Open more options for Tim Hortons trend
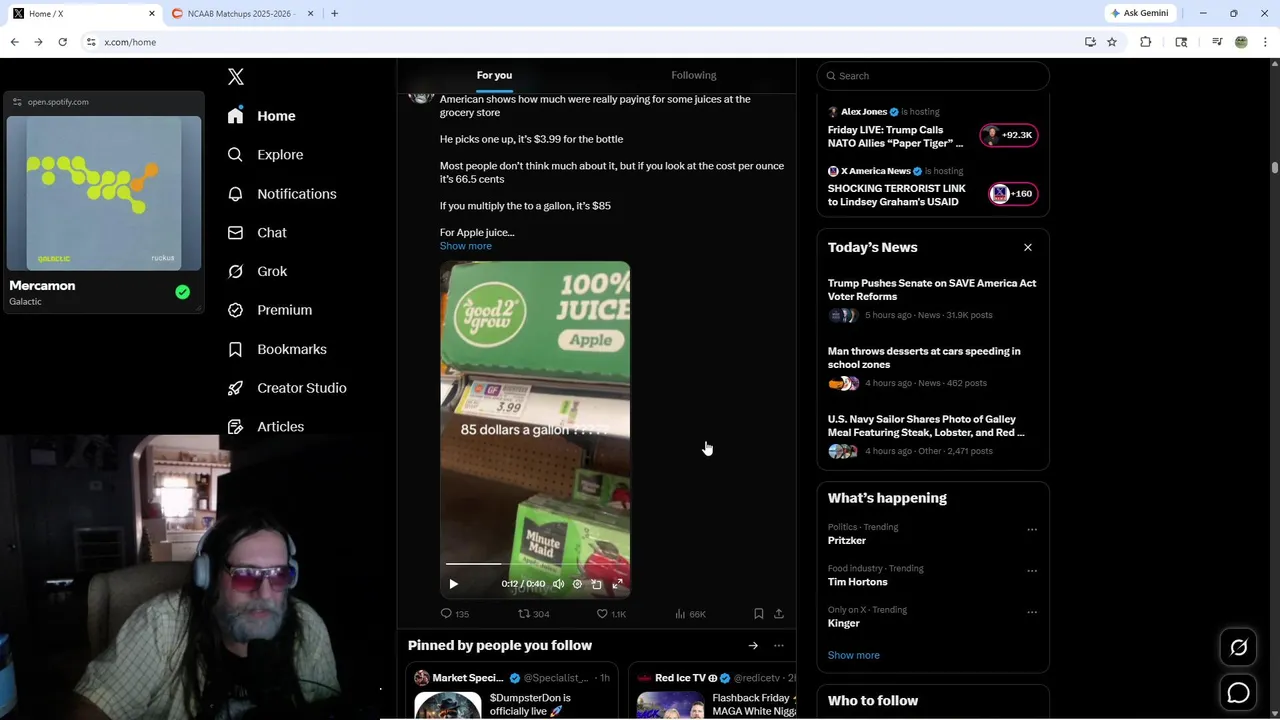The height and width of the screenshot is (720, 1280). 1032,571
